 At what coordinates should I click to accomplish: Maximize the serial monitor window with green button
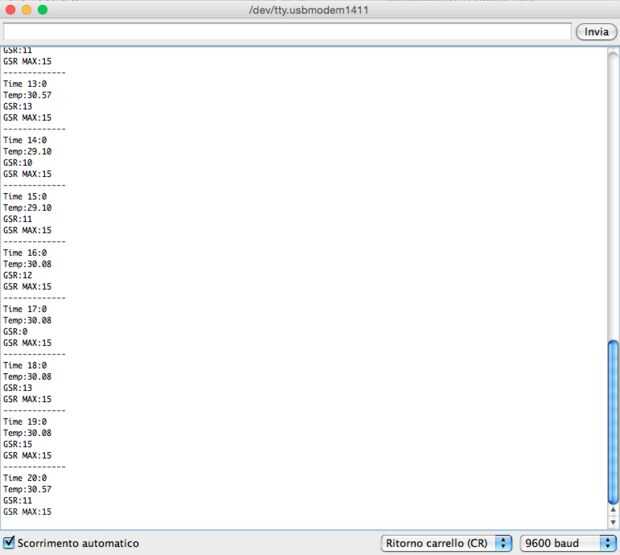click(43, 10)
